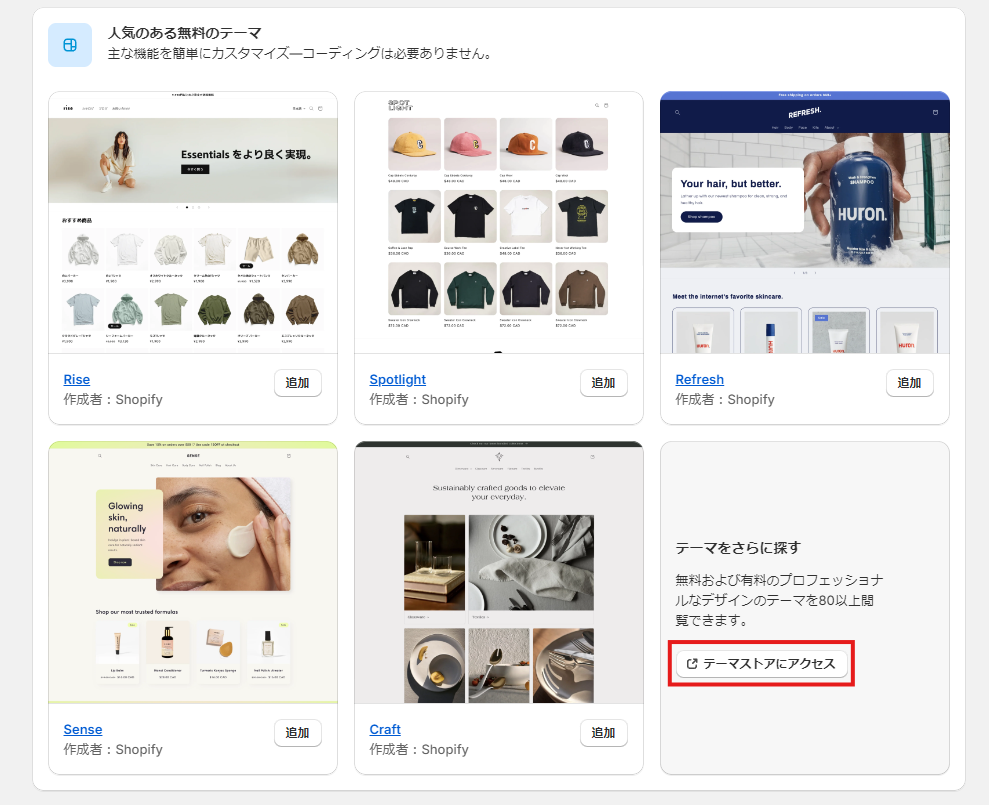Click the Sense theme preview thumbnail

192,571
